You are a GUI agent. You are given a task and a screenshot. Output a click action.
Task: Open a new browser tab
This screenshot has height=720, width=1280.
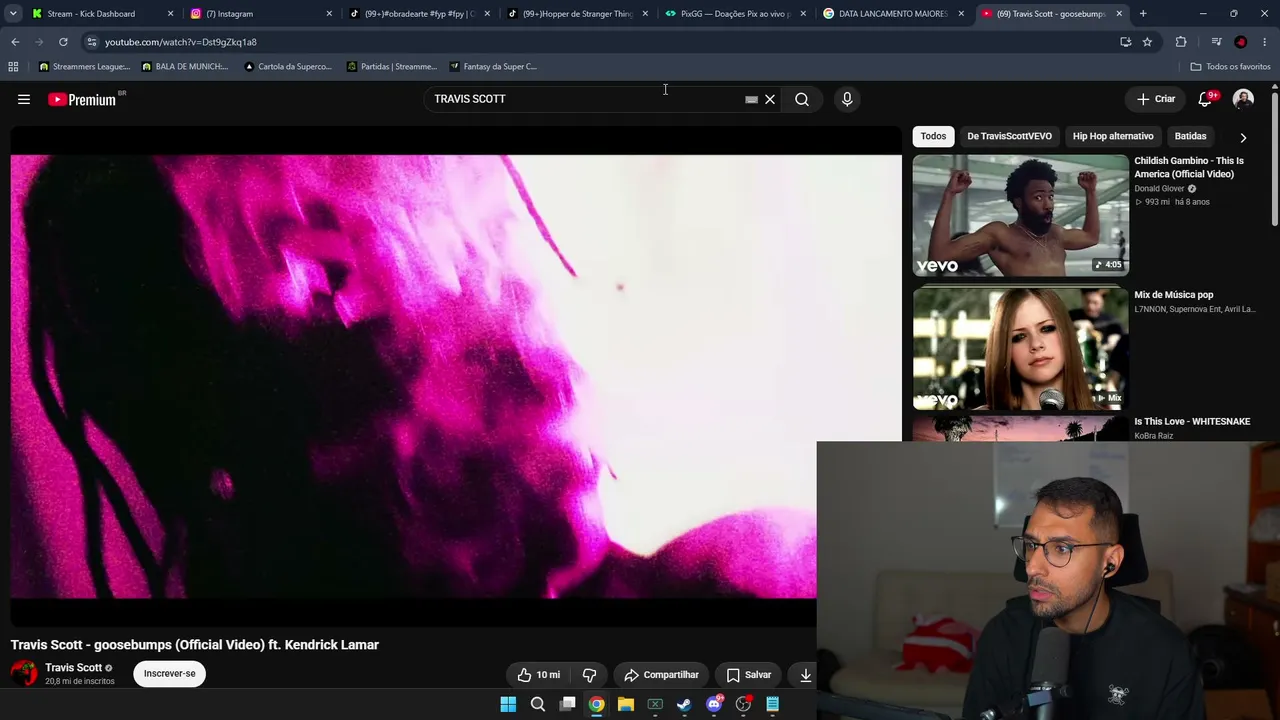coord(1143,14)
